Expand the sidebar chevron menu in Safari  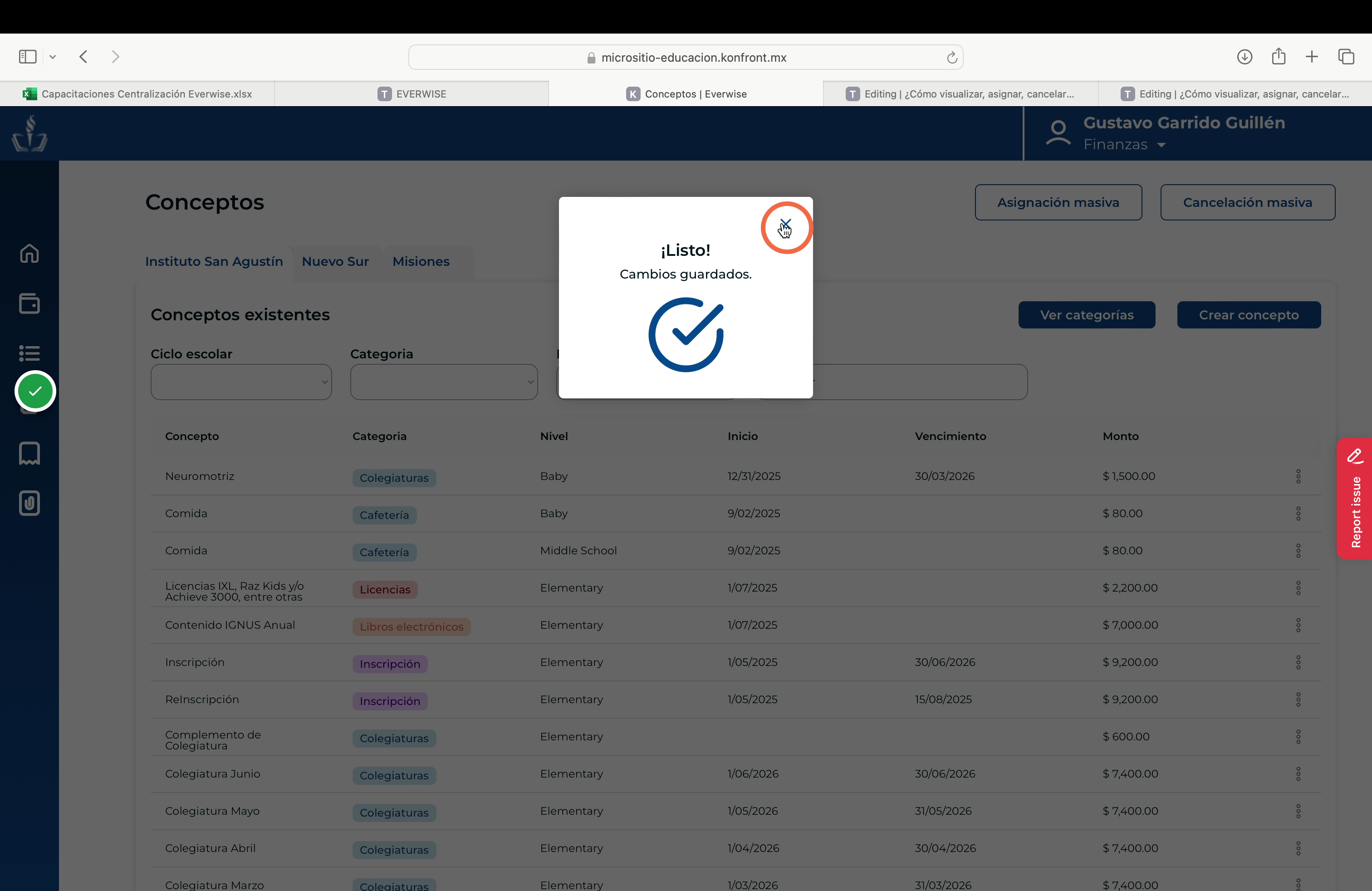(x=53, y=56)
